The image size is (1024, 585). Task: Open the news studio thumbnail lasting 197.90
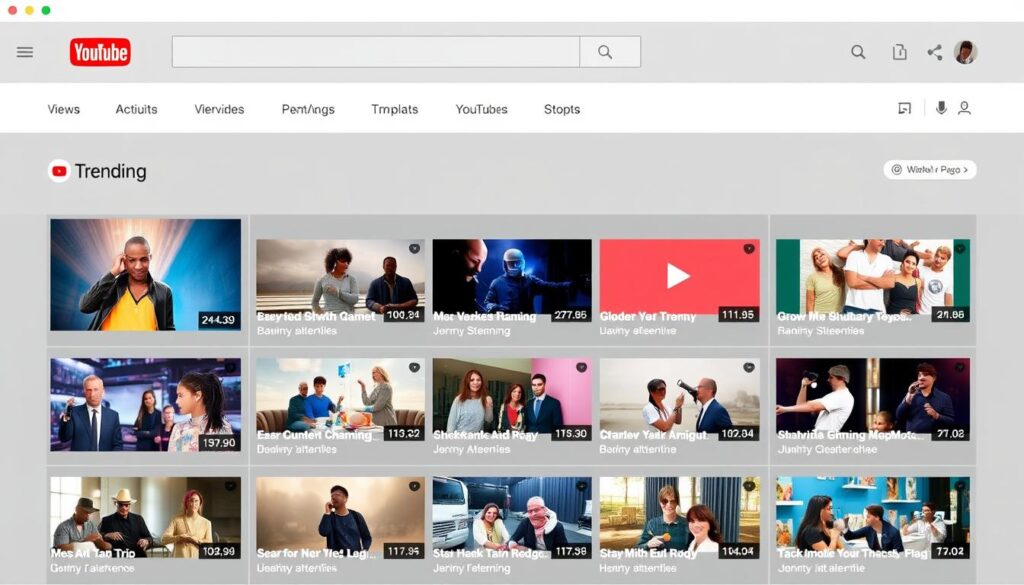point(146,405)
